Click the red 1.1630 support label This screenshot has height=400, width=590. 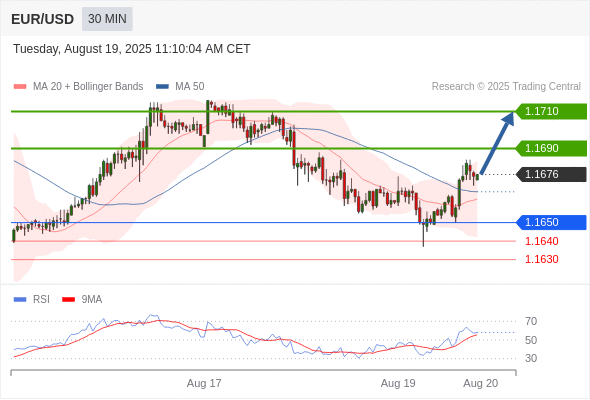541,259
